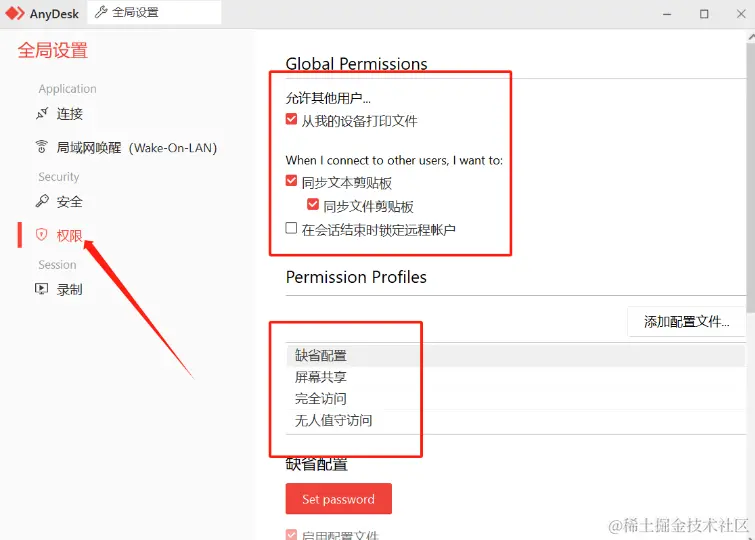Viewport: 755px width, 540px height.
Task: Click the 录制 screen recording icon
Action: click(x=42, y=289)
